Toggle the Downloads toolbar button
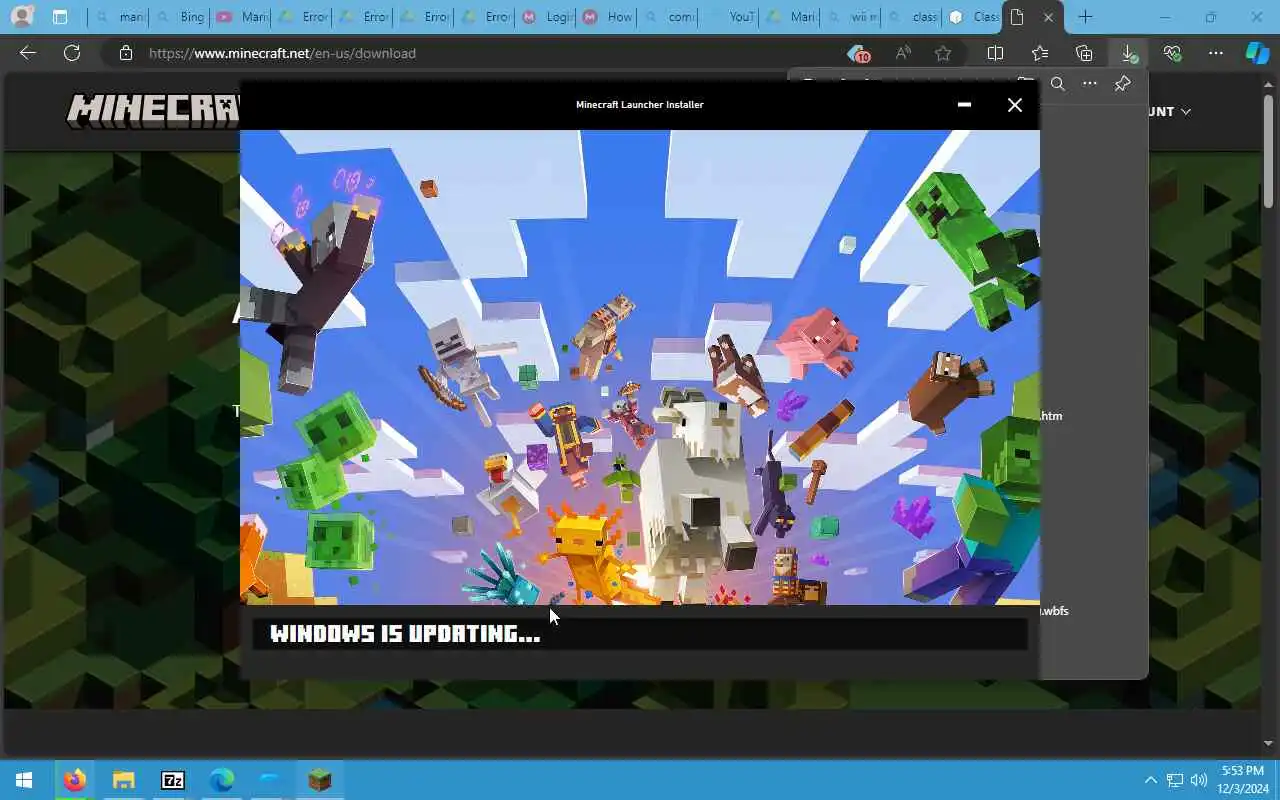The image size is (1280, 800). pos(1128,53)
